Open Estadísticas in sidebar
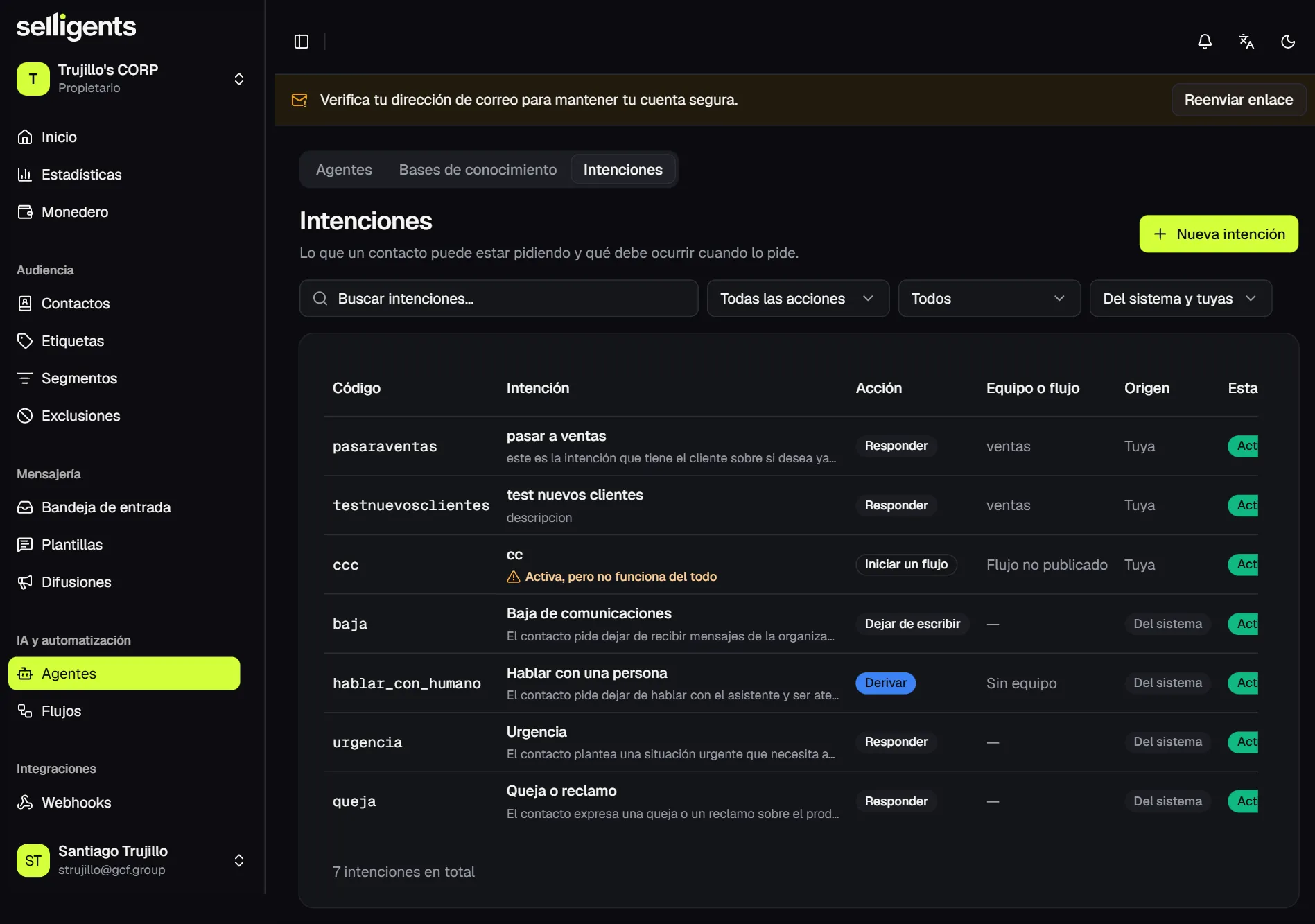The height and width of the screenshot is (924, 1315). coord(124,175)
